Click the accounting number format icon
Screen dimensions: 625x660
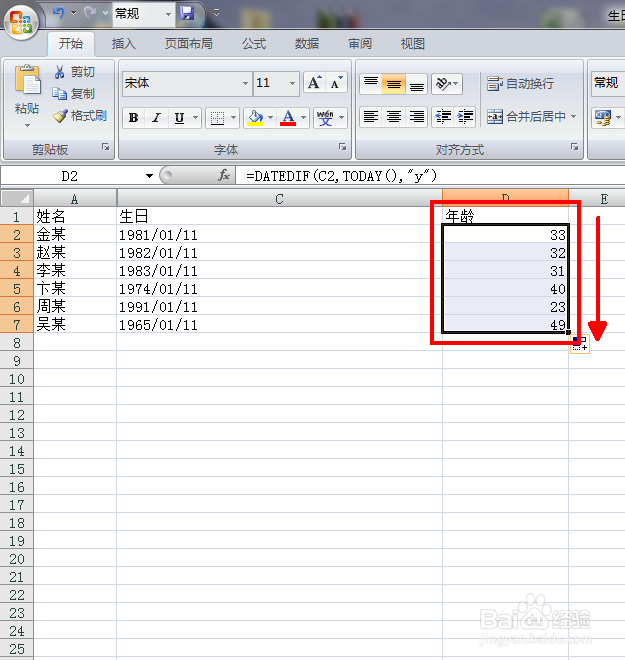pos(603,117)
